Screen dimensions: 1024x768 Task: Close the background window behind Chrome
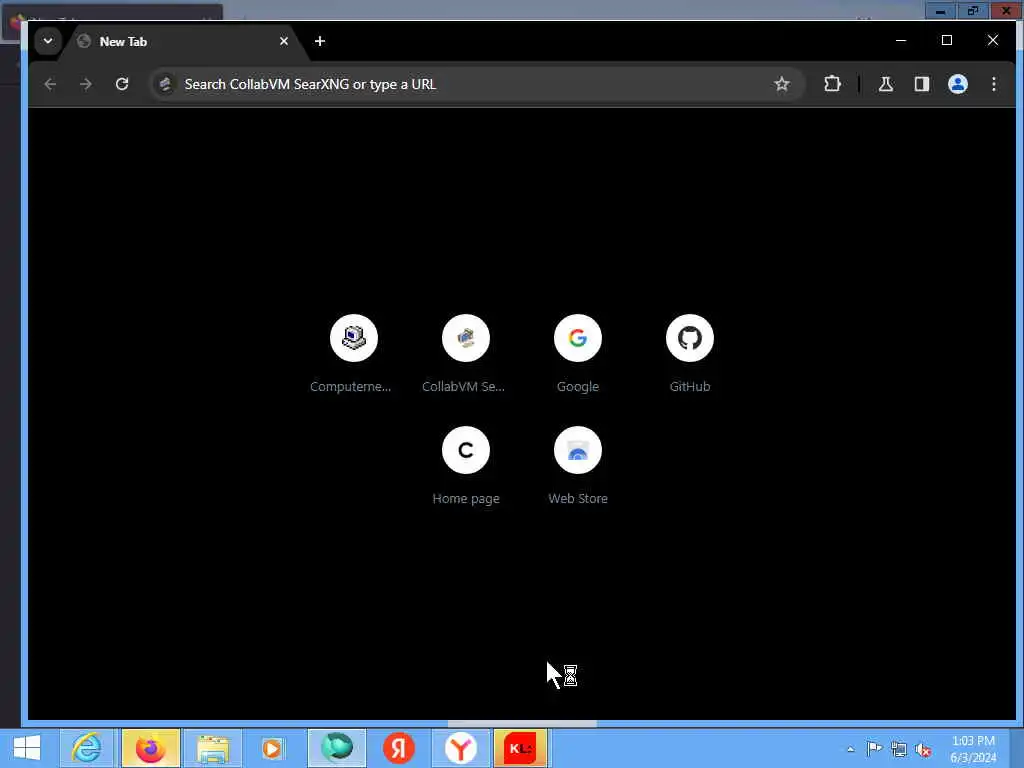(1006, 10)
